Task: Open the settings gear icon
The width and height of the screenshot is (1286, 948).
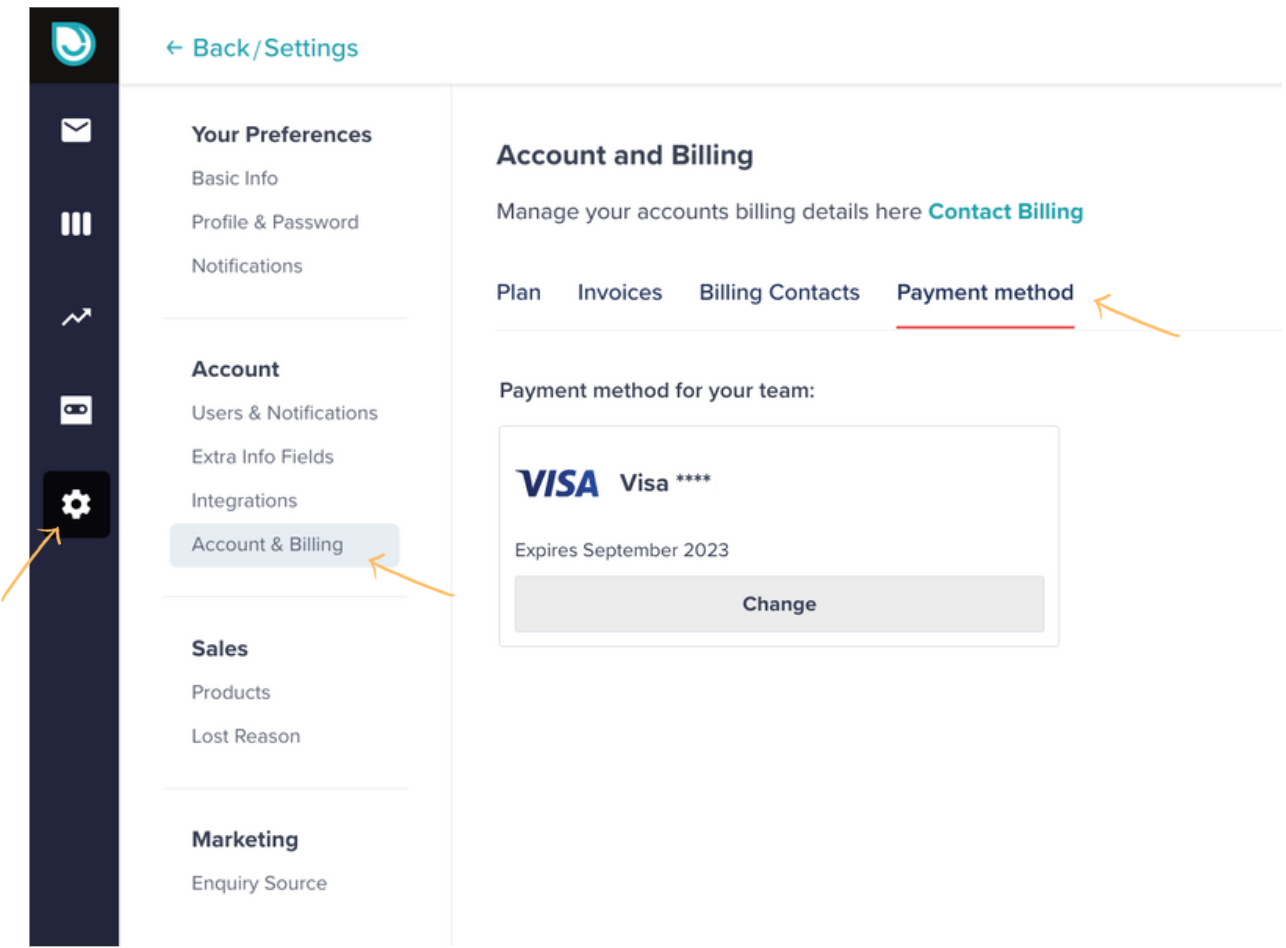Action: pyautogui.click(x=76, y=505)
